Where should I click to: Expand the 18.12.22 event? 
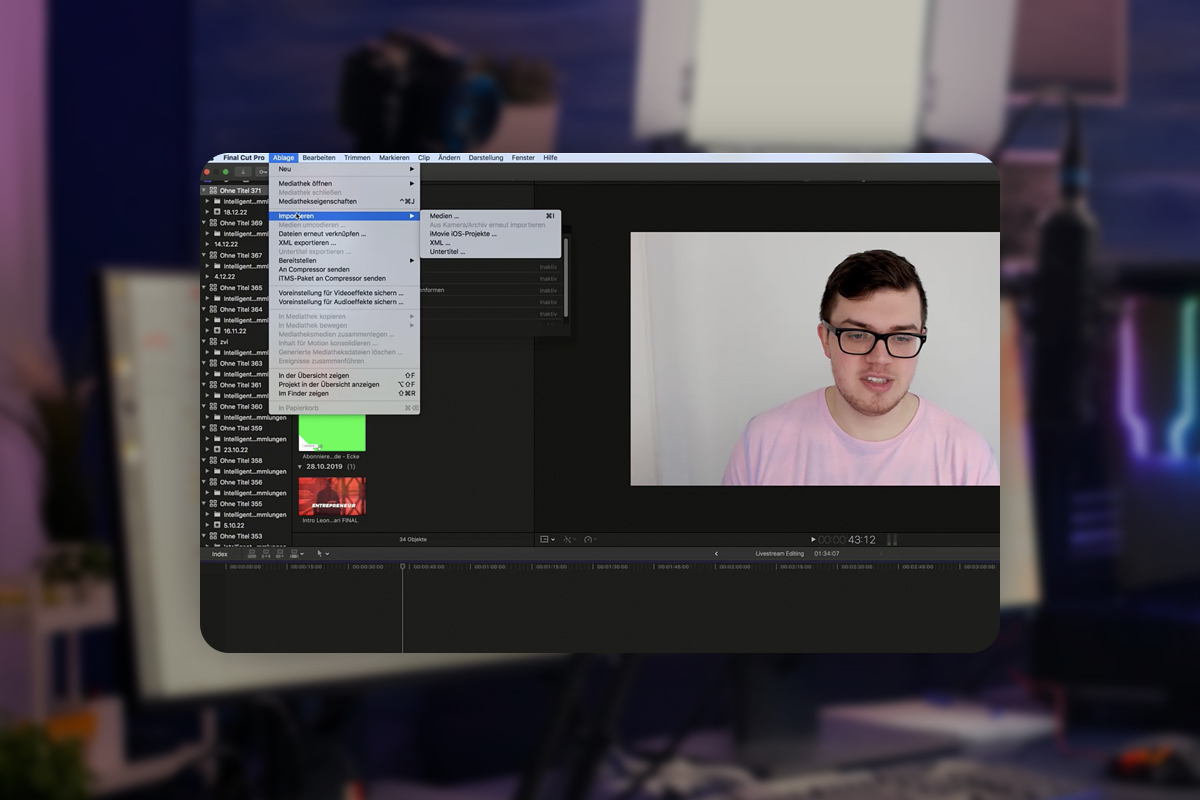tap(207, 212)
